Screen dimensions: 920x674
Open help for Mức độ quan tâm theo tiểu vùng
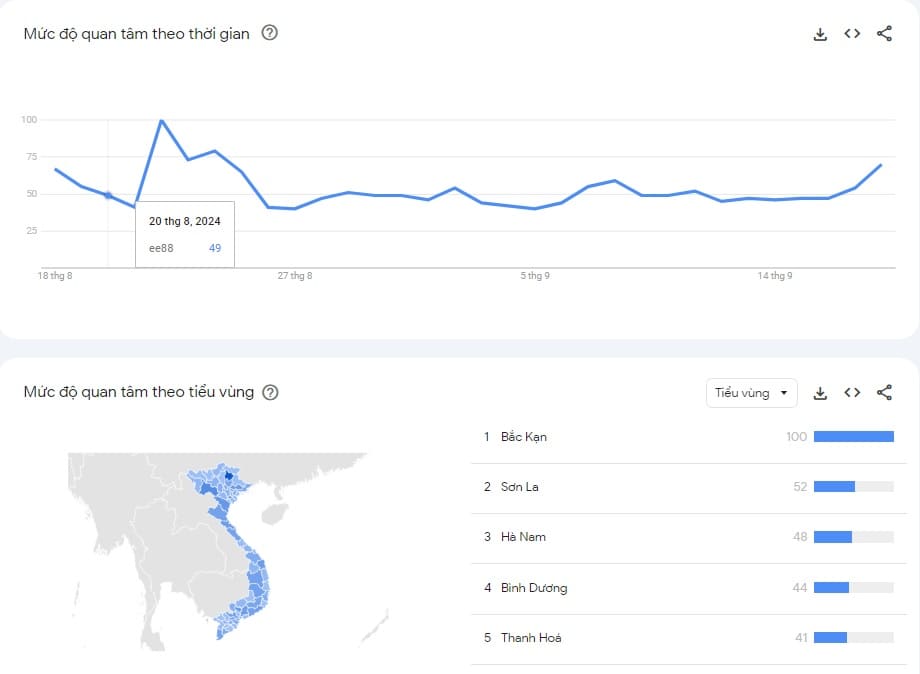point(270,392)
